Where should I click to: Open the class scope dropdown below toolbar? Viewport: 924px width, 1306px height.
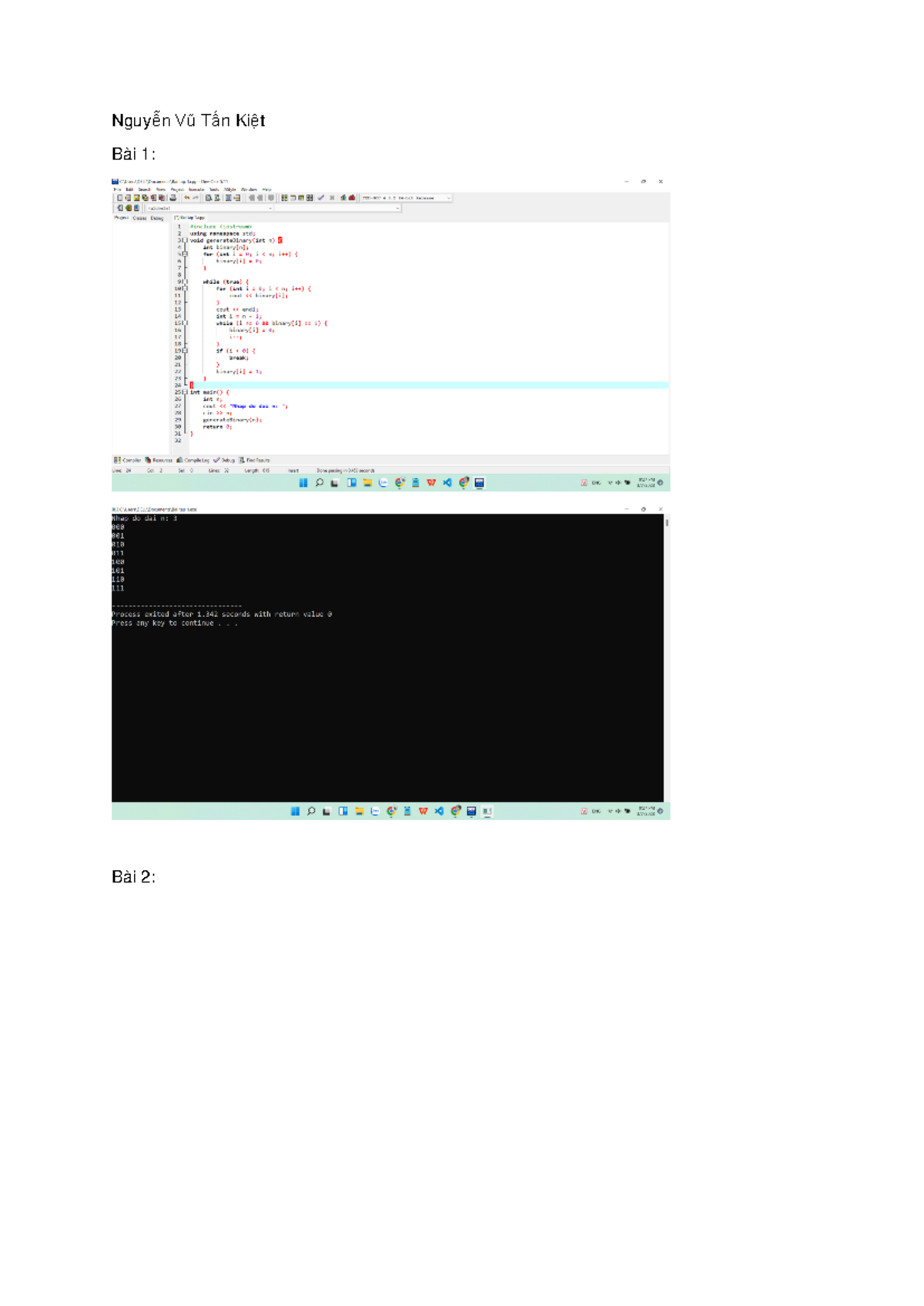(x=209, y=208)
